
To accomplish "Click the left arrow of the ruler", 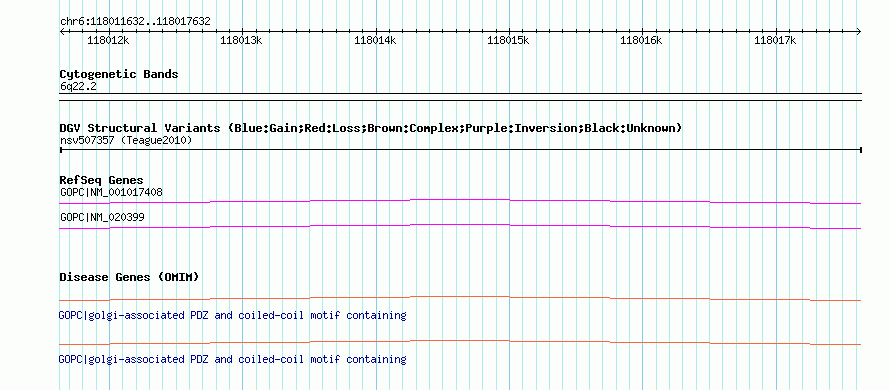I will pos(62,31).
